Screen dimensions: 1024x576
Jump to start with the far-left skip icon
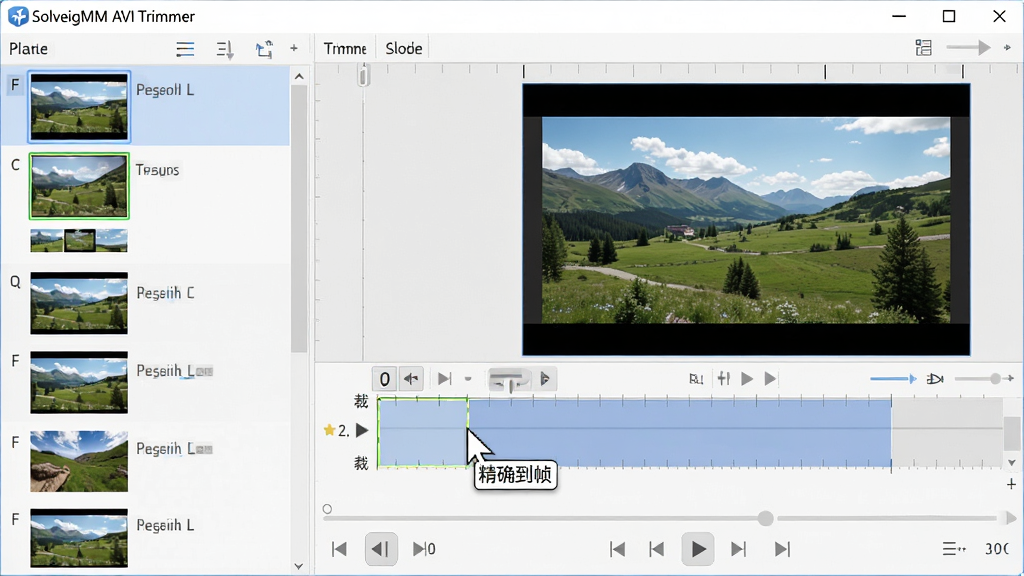[x=339, y=549]
